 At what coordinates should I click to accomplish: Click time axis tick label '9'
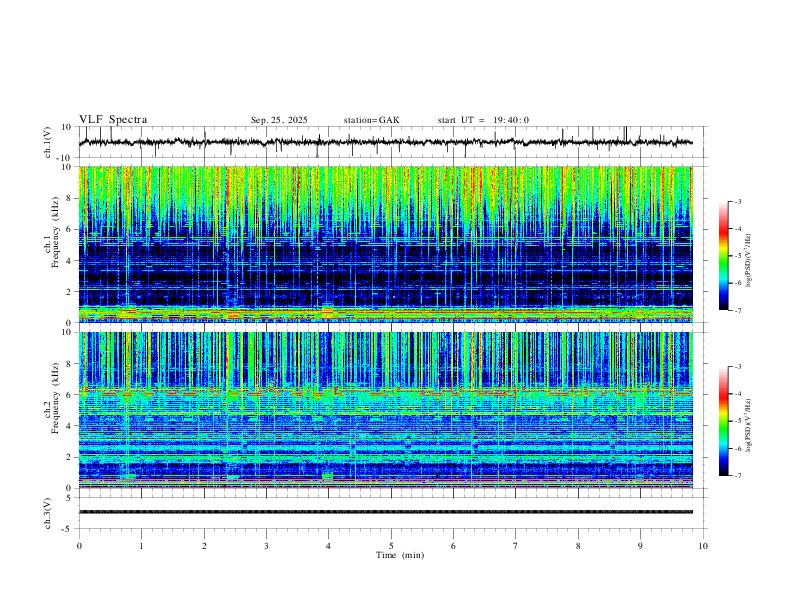[640, 546]
